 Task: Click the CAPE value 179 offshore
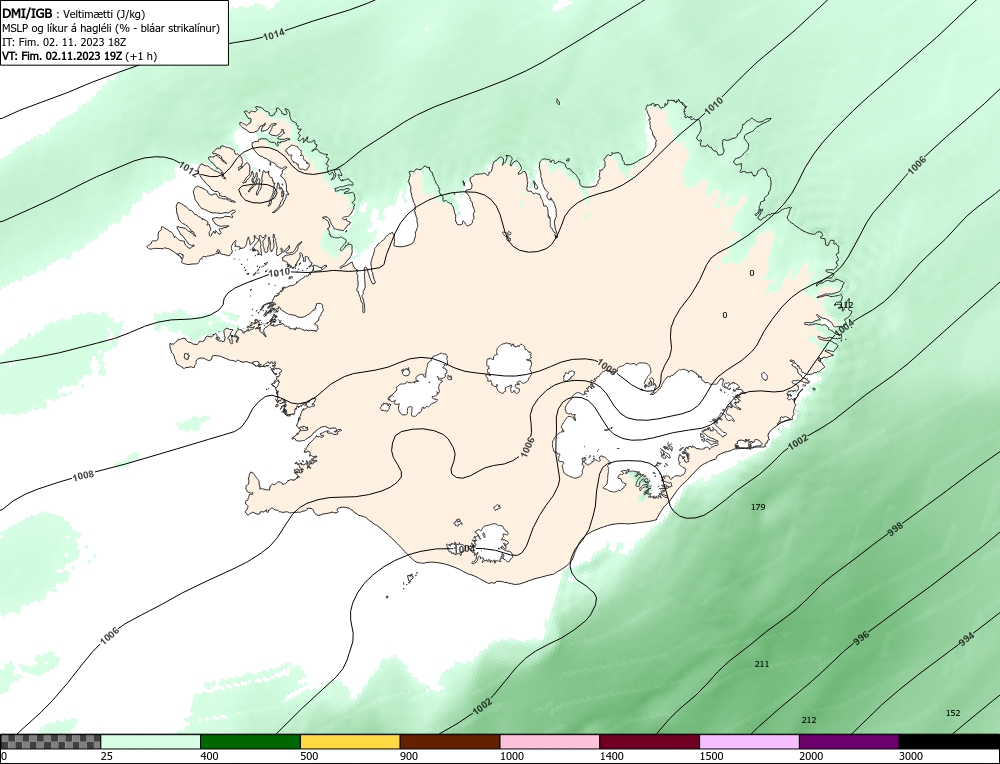tap(758, 507)
